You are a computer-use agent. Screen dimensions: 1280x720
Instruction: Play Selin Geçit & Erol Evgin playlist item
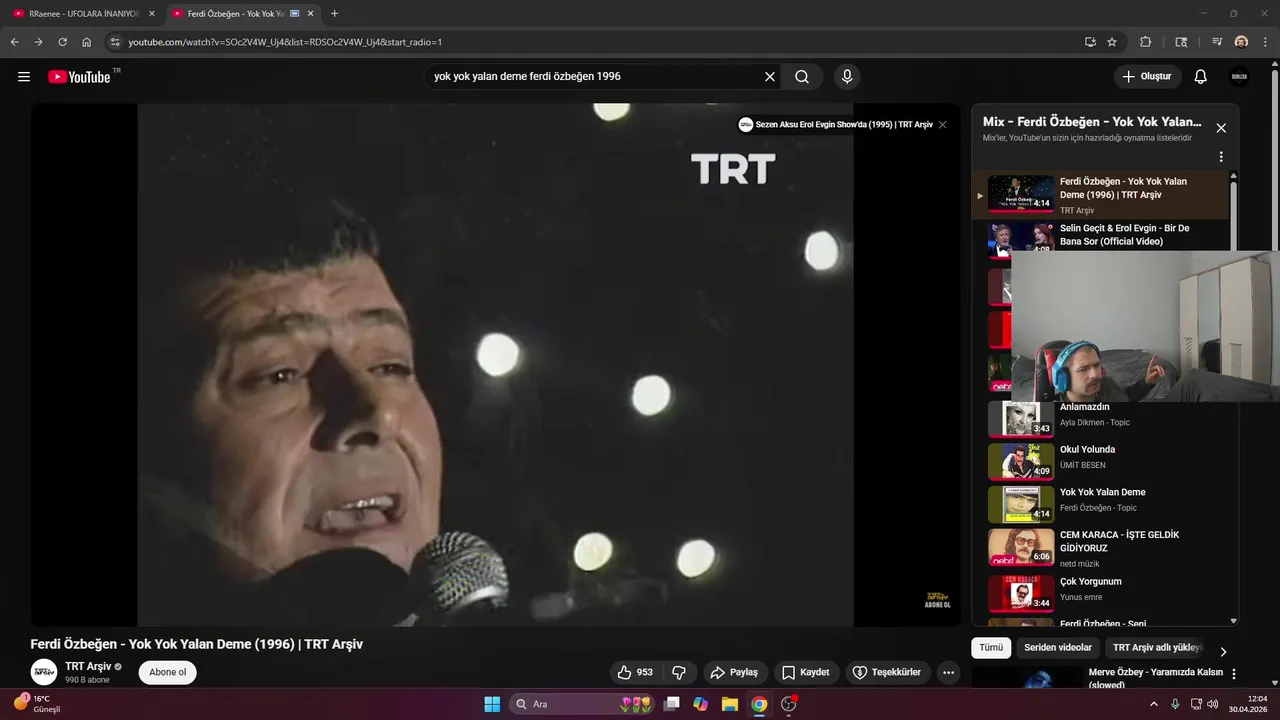1100,236
